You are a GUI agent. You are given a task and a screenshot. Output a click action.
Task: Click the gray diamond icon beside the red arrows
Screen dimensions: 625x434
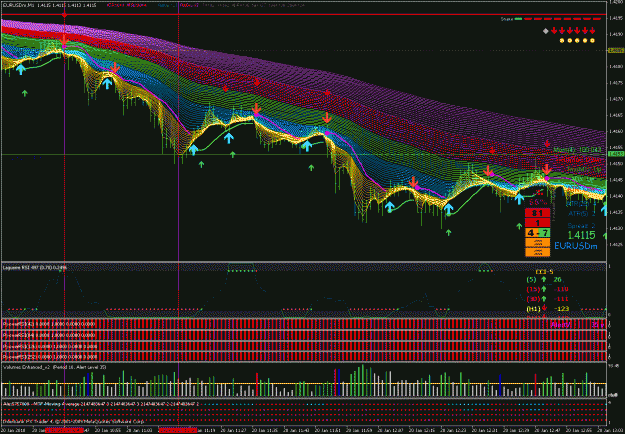(x=545, y=30)
